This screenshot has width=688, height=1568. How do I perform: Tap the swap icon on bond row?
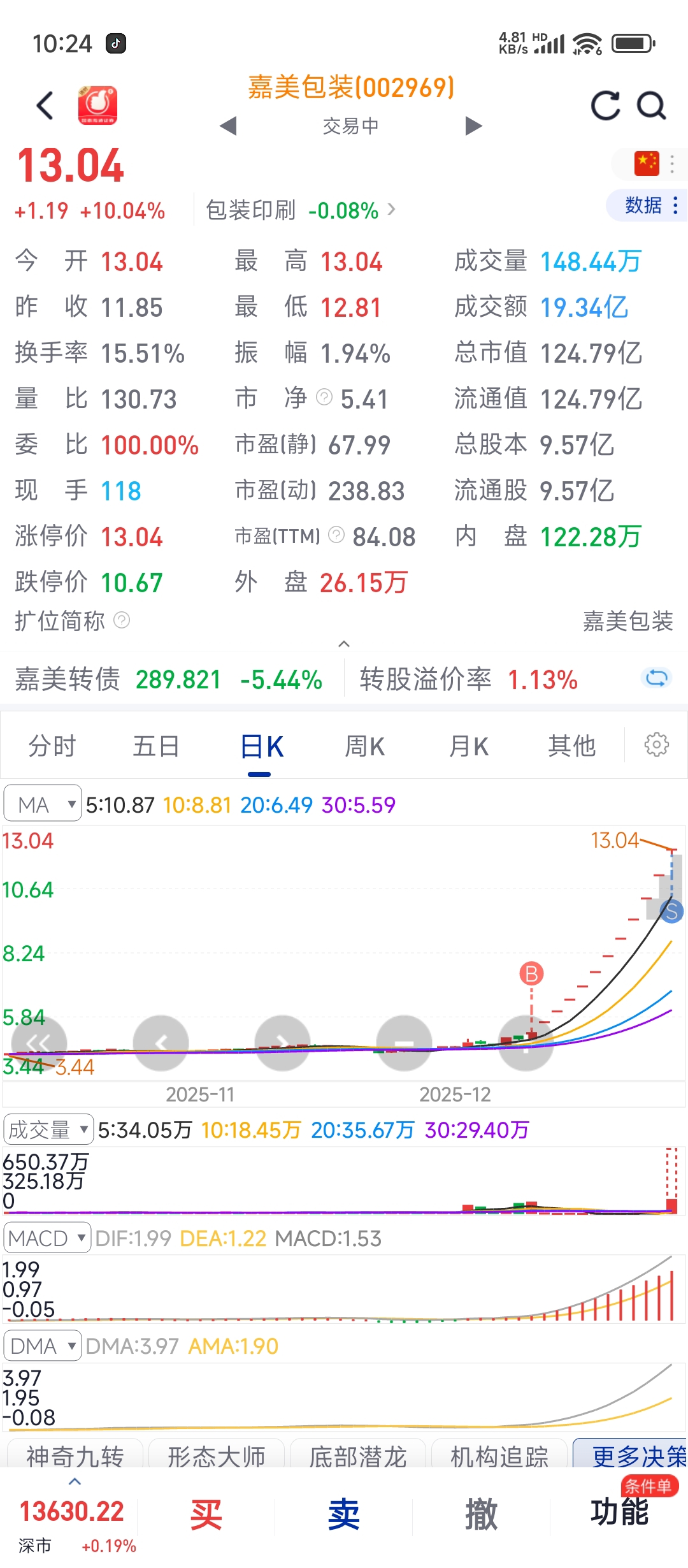pos(656,678)
